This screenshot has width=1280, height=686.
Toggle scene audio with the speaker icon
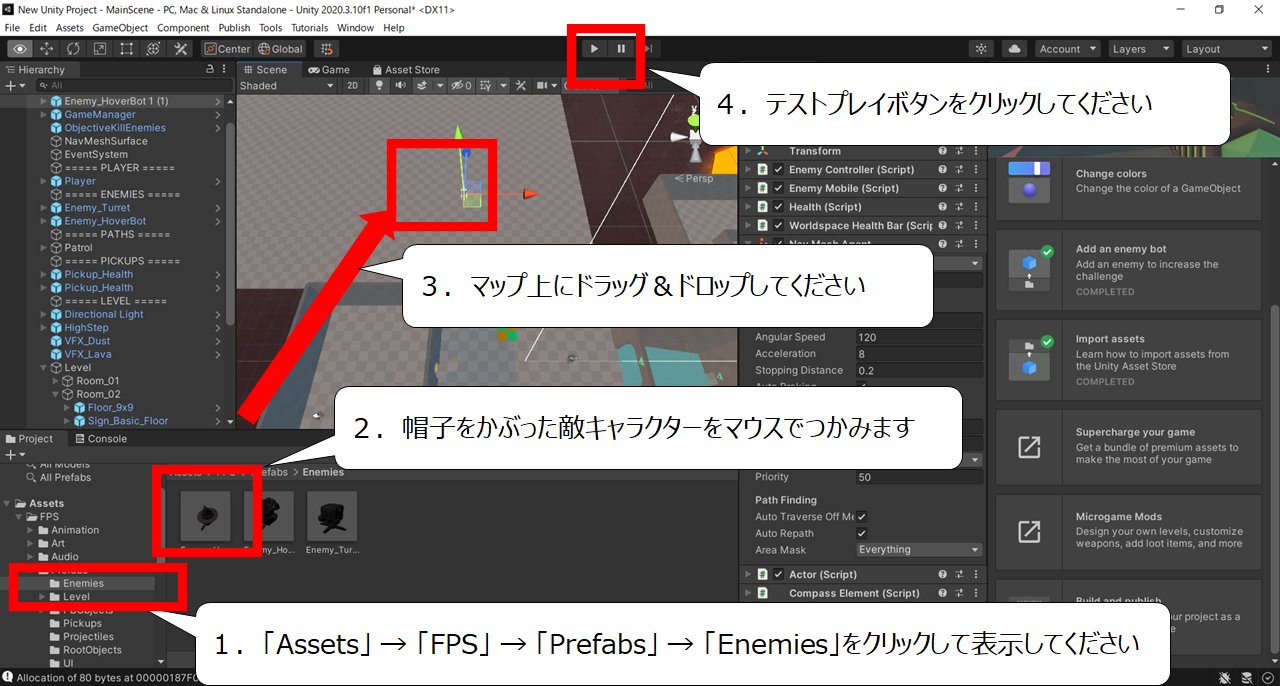coord(400,86)
